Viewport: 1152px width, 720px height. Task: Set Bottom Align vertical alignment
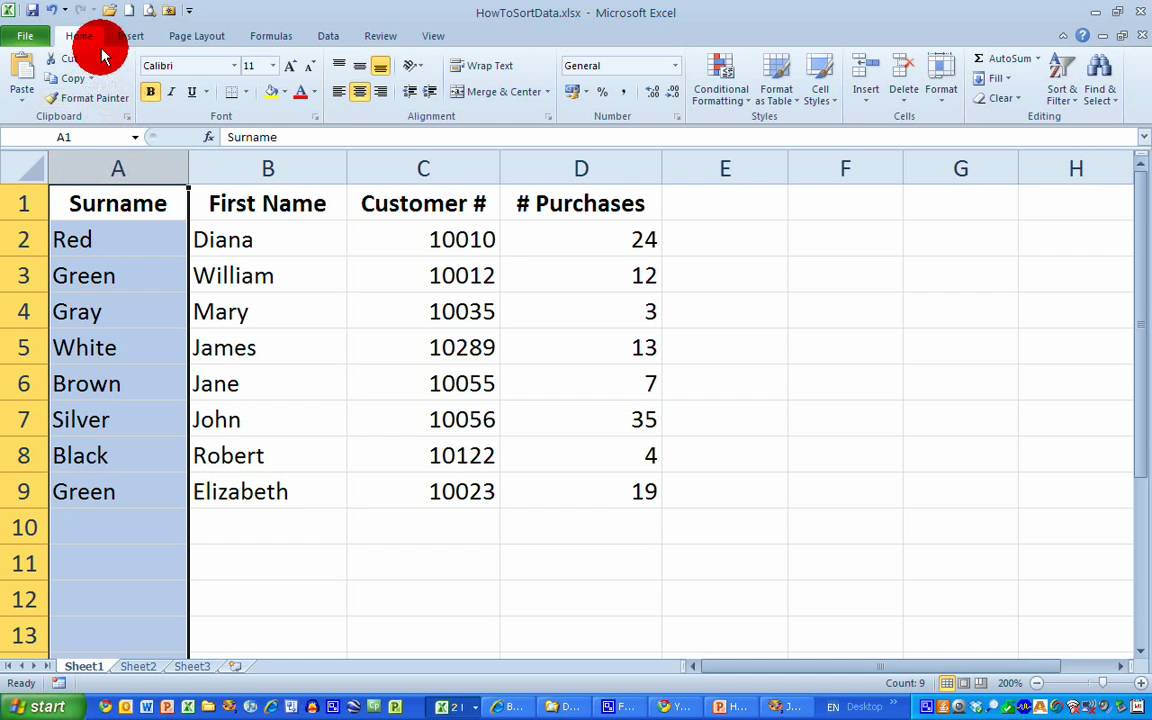[380, 65]
